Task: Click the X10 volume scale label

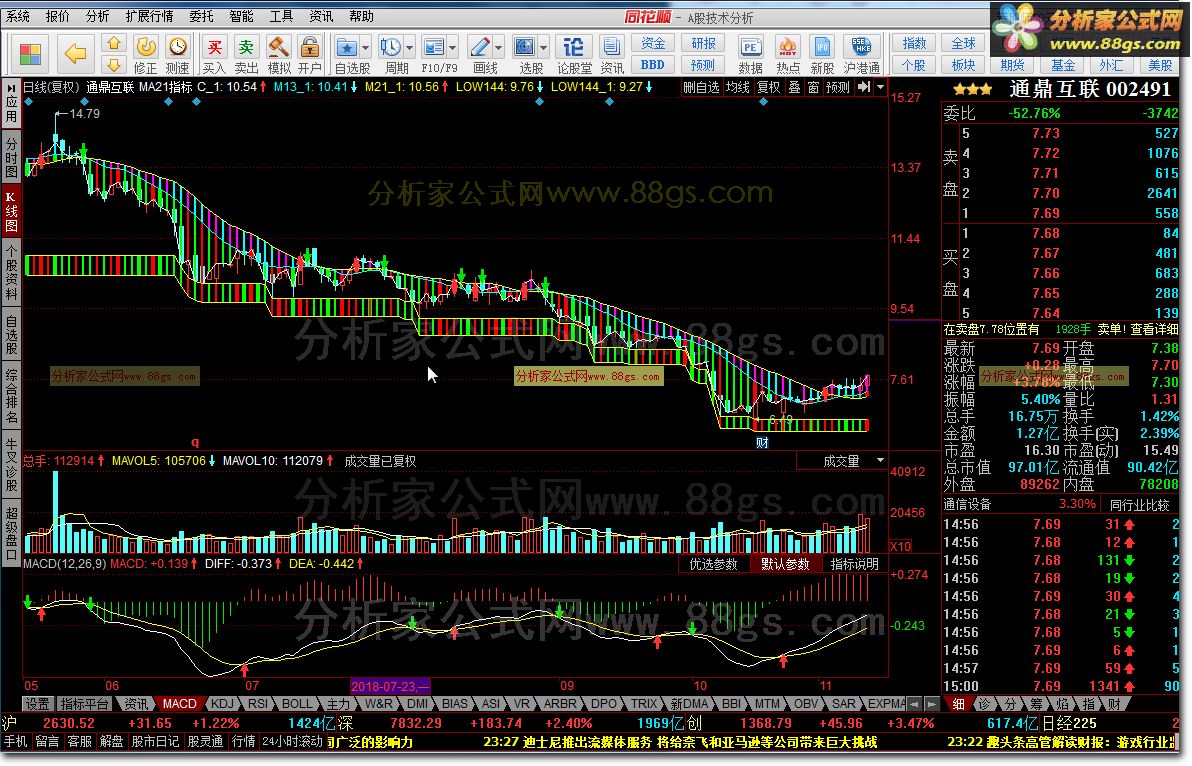Action: pyautogui.click(x=900, y=546)
